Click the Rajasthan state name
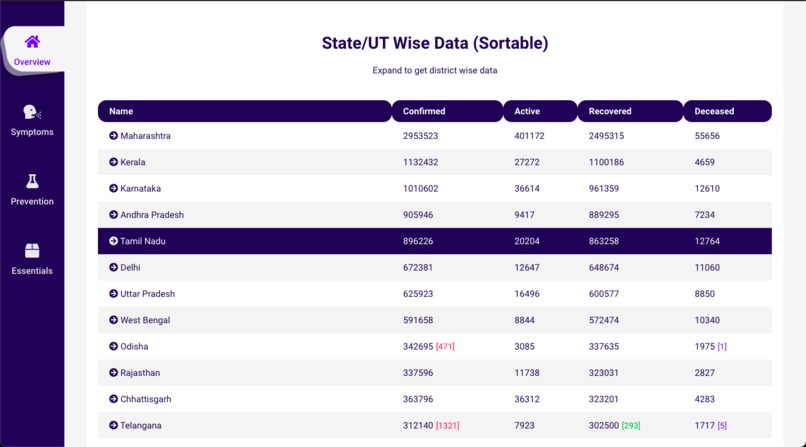 click(x=140, y=372)
